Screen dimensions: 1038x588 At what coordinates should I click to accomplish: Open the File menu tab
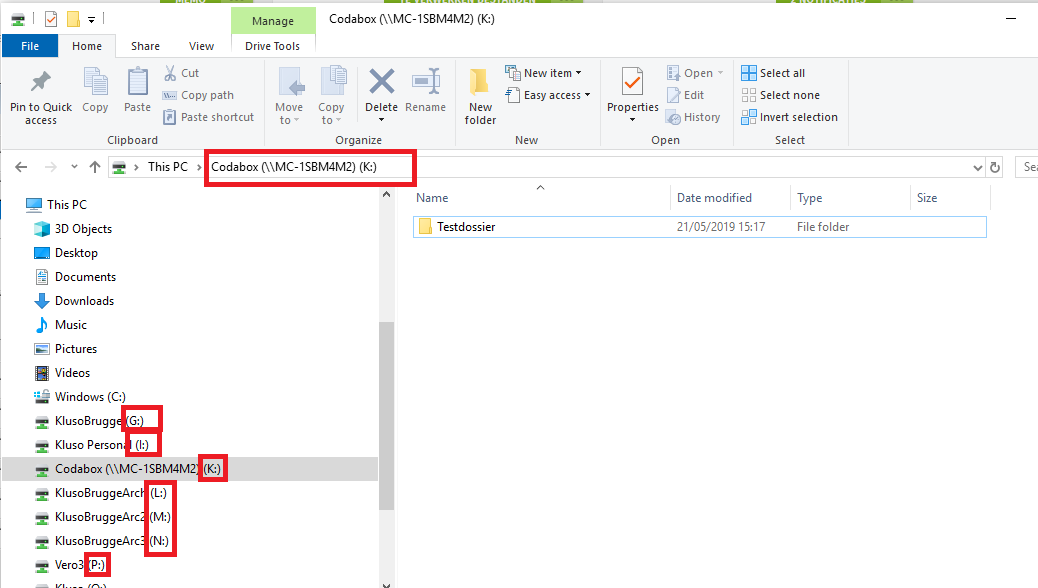30,46
